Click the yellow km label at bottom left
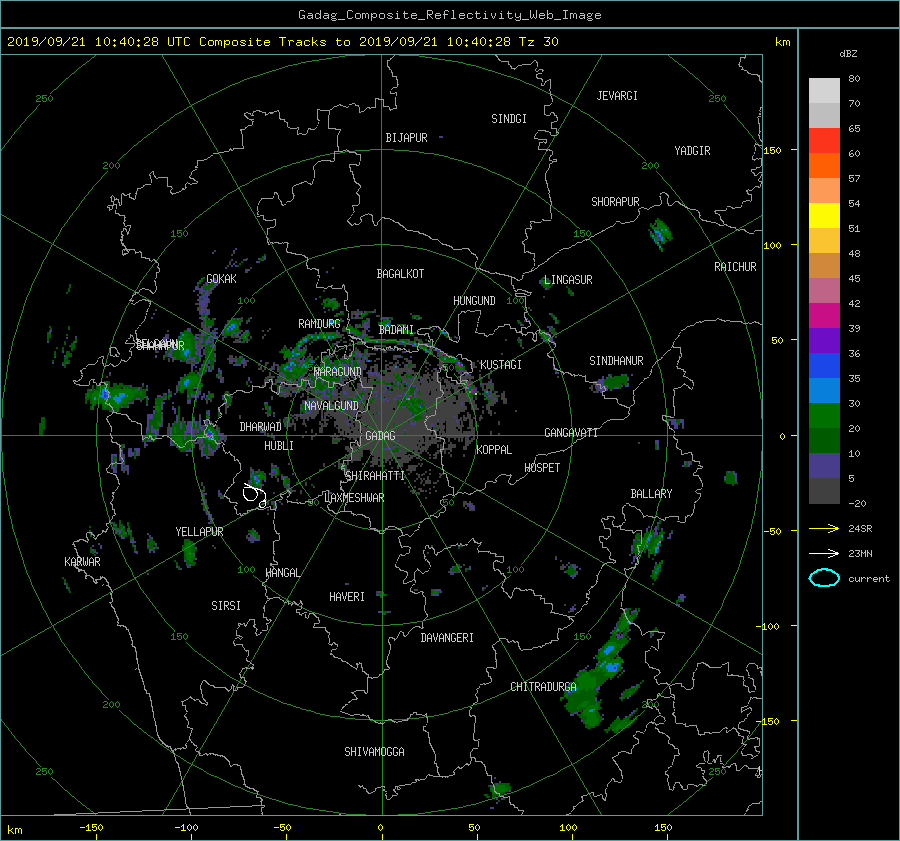The image size is (900, 841). pos(14,830)
